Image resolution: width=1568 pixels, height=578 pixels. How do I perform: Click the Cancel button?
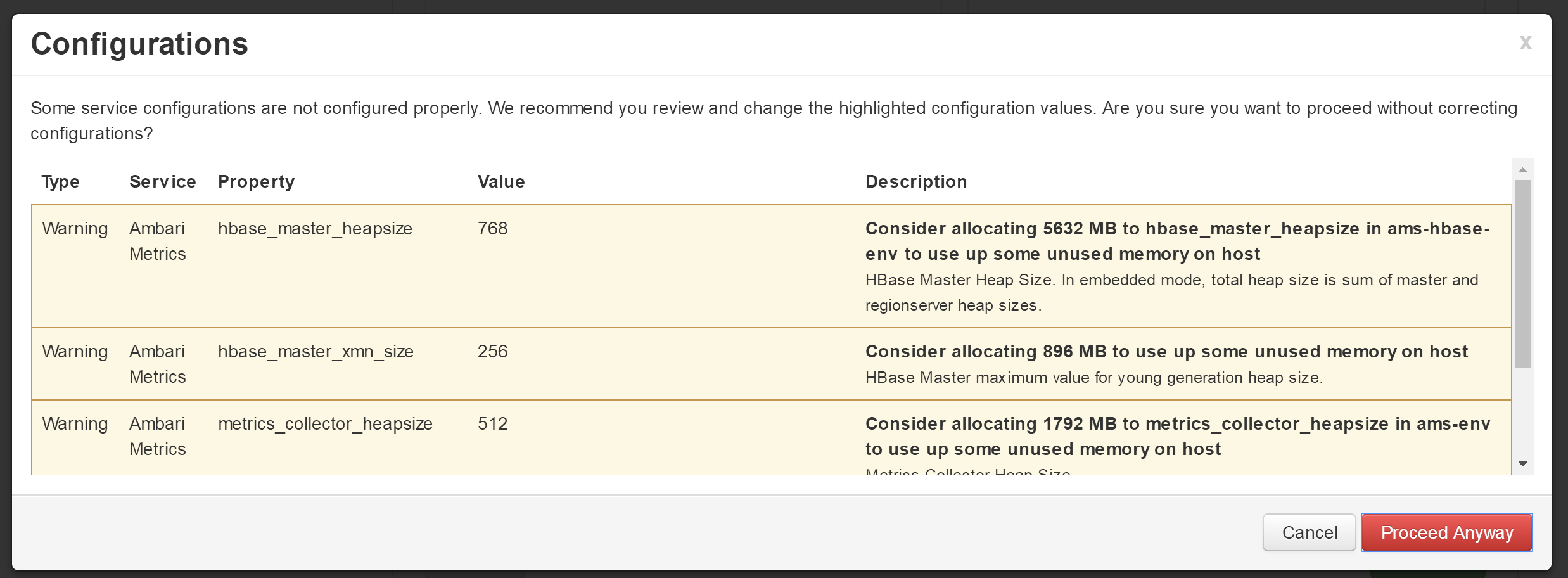1310,532
